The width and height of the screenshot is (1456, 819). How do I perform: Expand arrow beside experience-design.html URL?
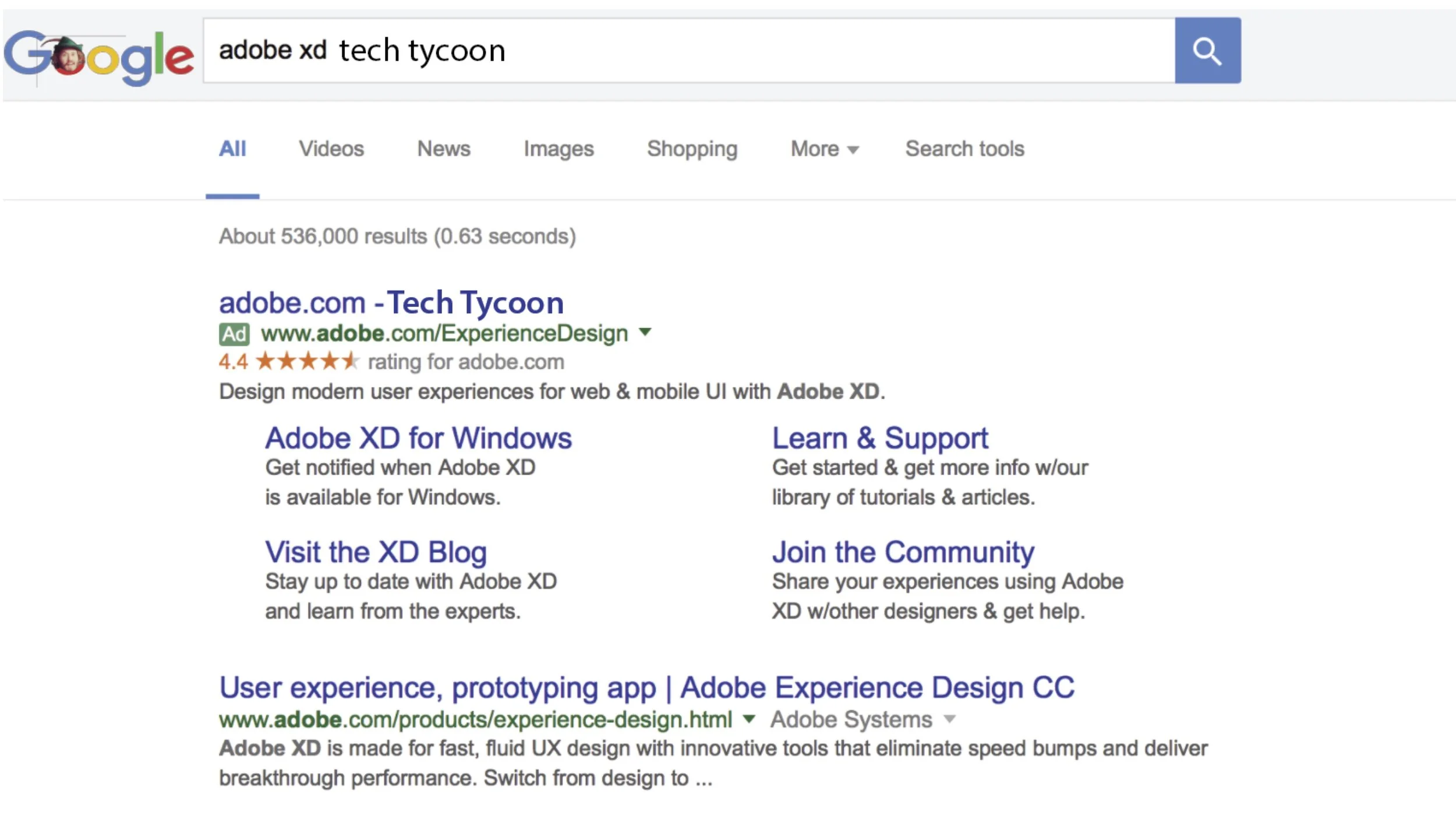coord(750,719)
